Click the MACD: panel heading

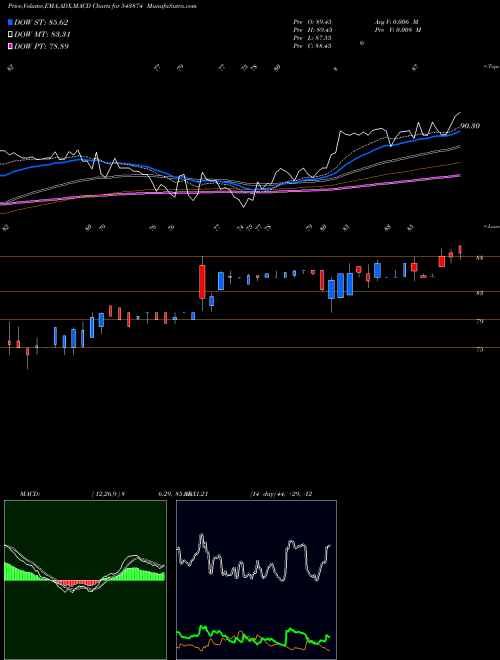click(x=30, y=494)
